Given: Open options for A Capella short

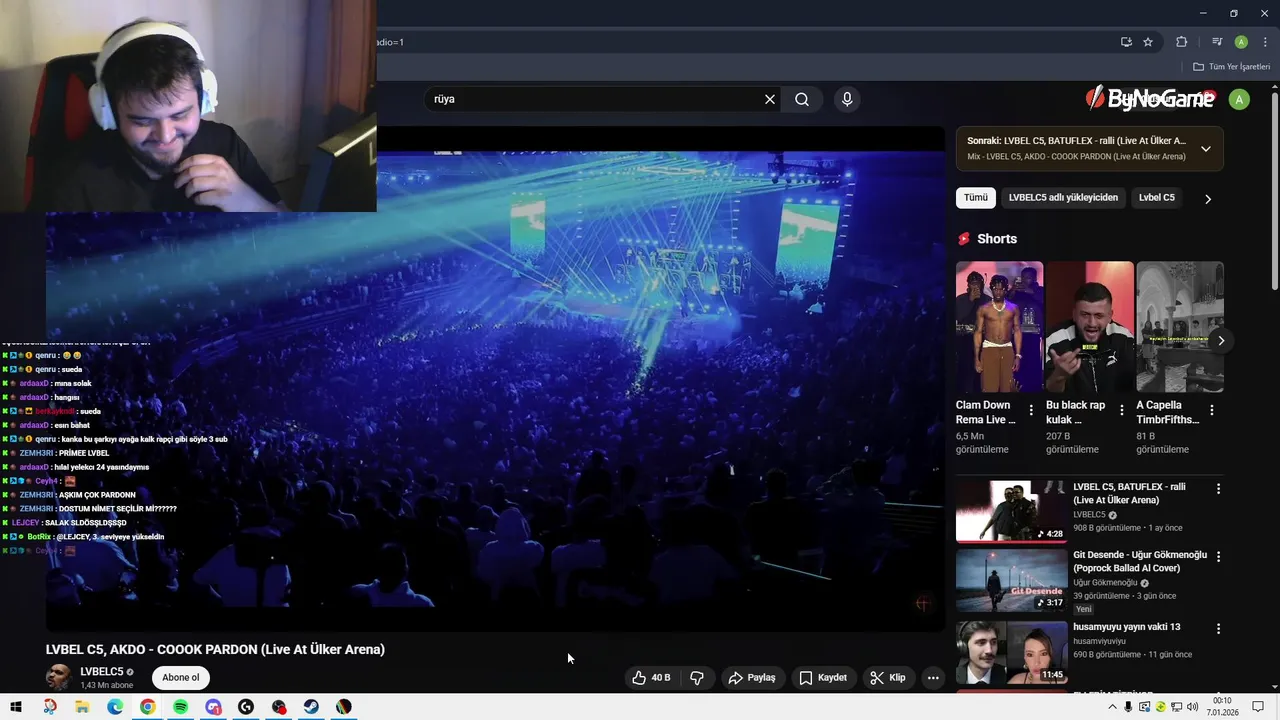Looking at the screenshot, I should point(1212,410).
